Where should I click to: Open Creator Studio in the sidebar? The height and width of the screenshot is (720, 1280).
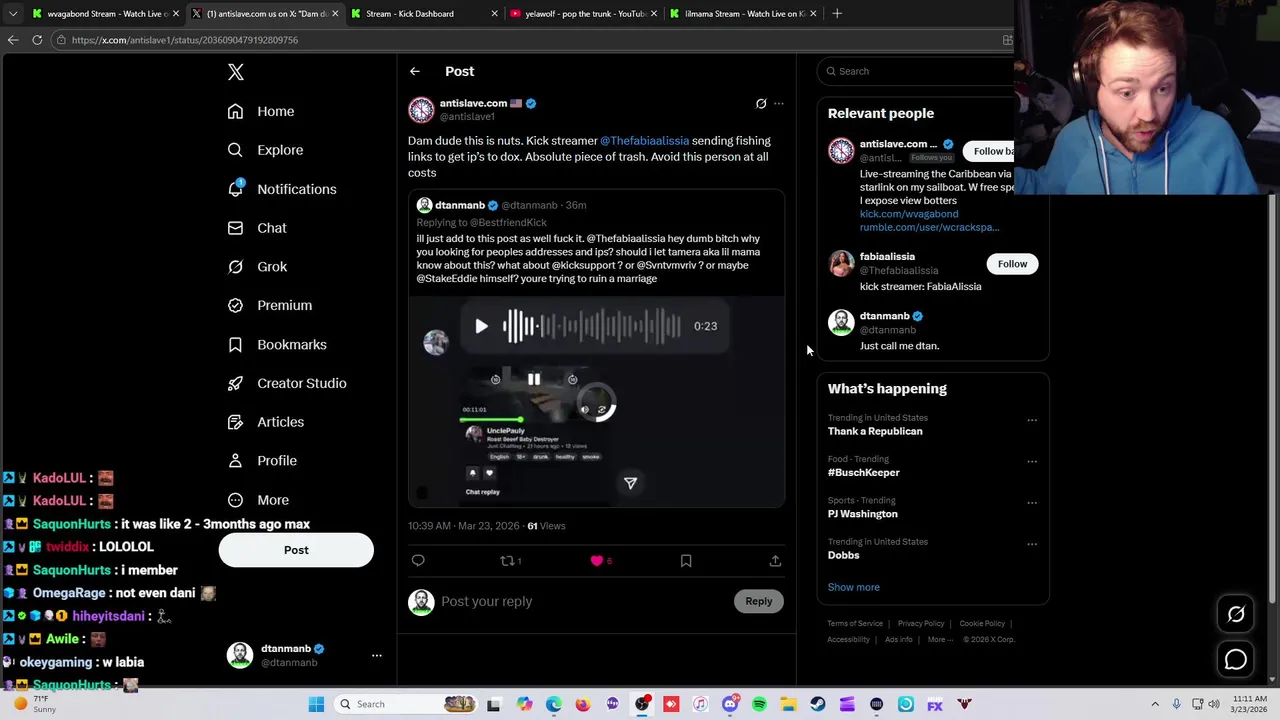click(x=287, y=383)
